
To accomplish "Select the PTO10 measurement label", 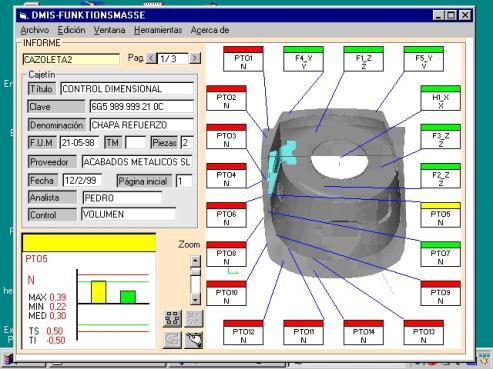I will coord(226,293).
